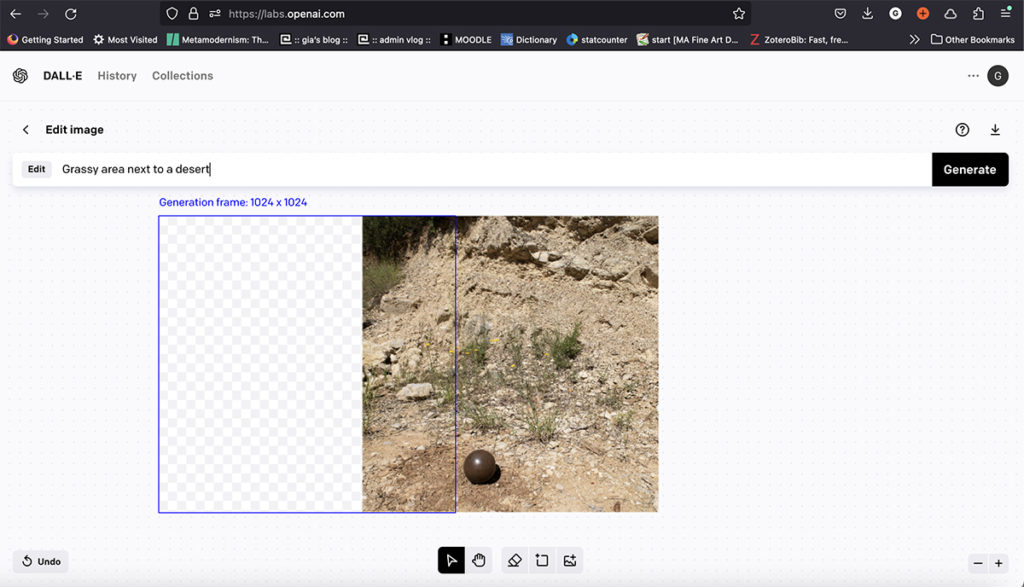The height and width of the screenshot is (587, 1024).
Task: Add a new generation frame
Action: 542,560
